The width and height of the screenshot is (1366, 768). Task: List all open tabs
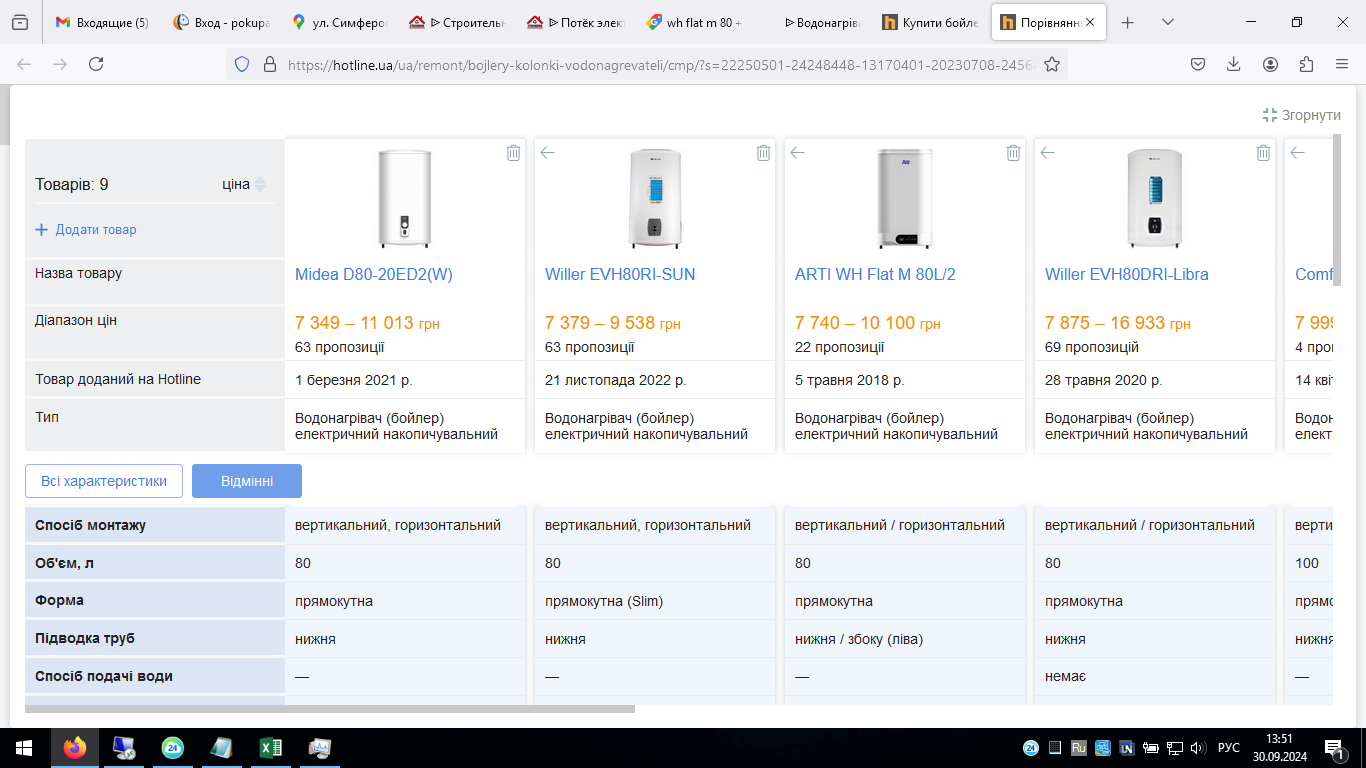(x=1168, y=22)
